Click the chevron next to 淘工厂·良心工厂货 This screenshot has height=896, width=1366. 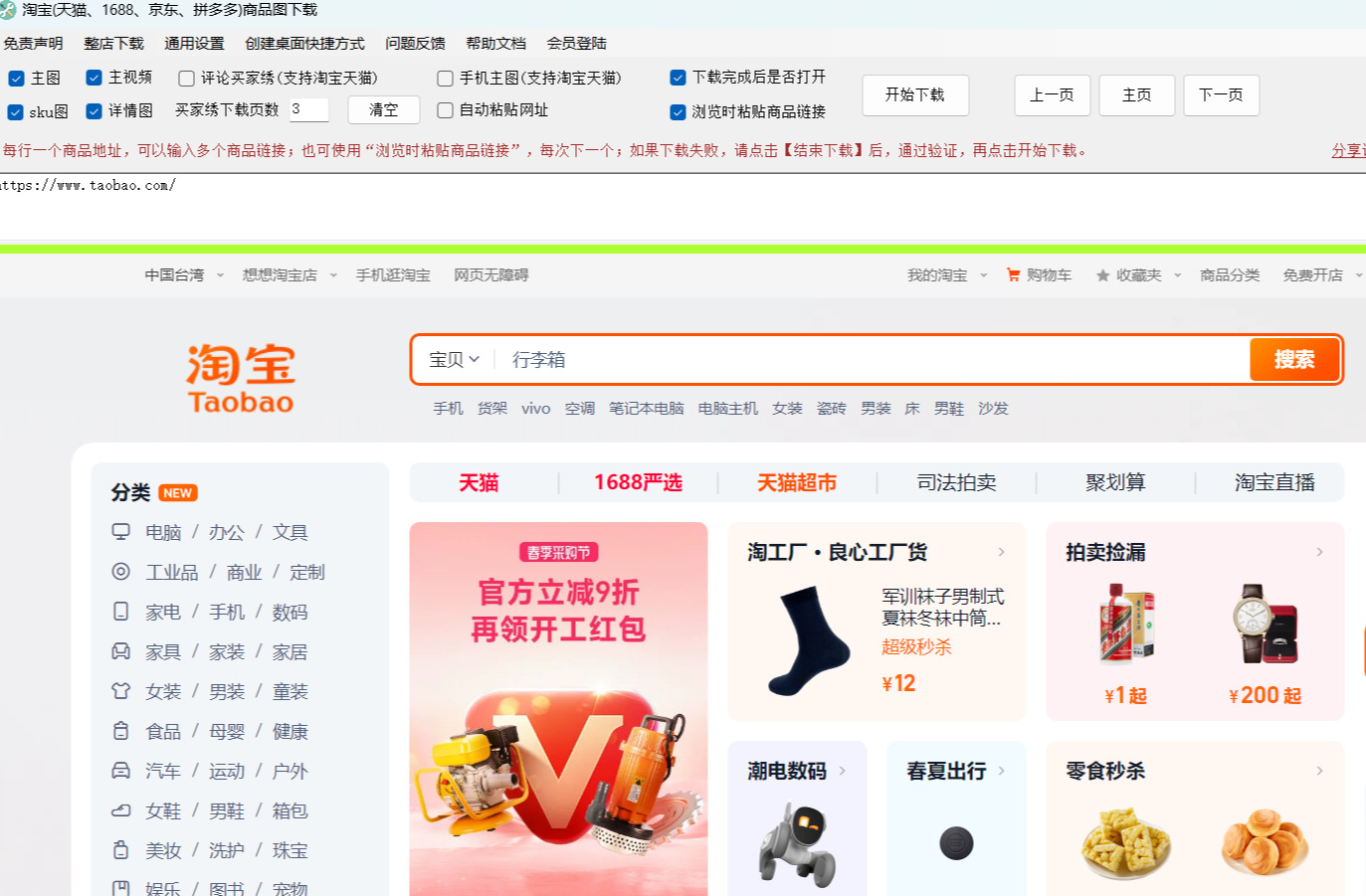(1001, 552)
